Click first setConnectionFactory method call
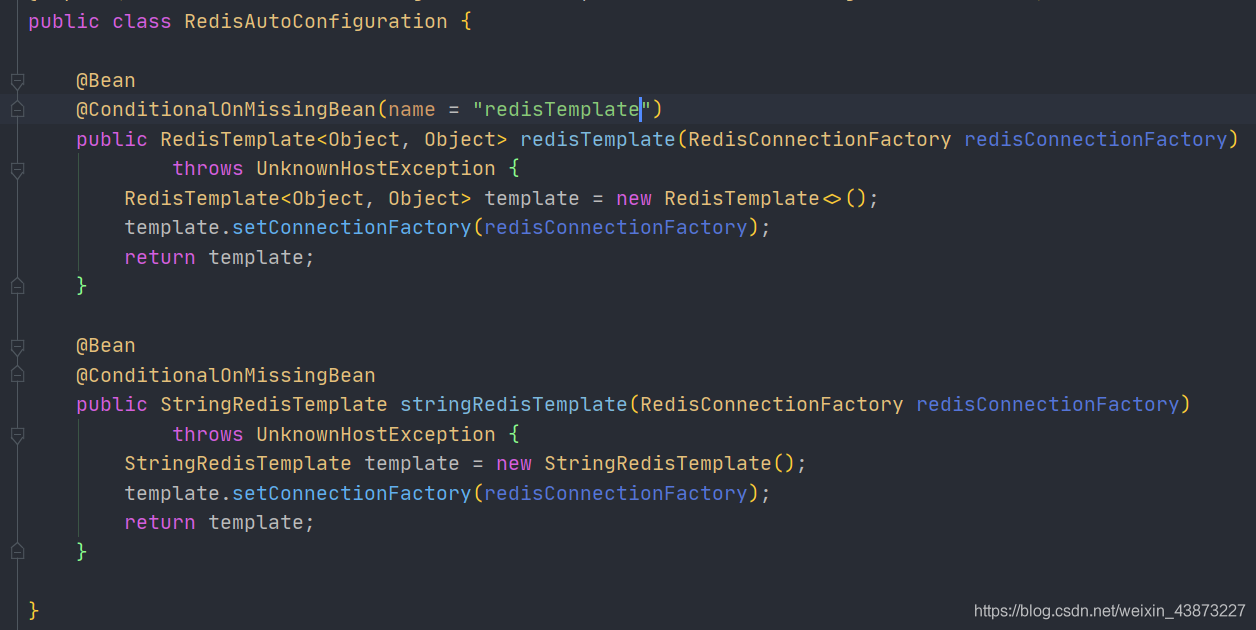The height and width of the screenshot is (630, 1256). point(351,227)
